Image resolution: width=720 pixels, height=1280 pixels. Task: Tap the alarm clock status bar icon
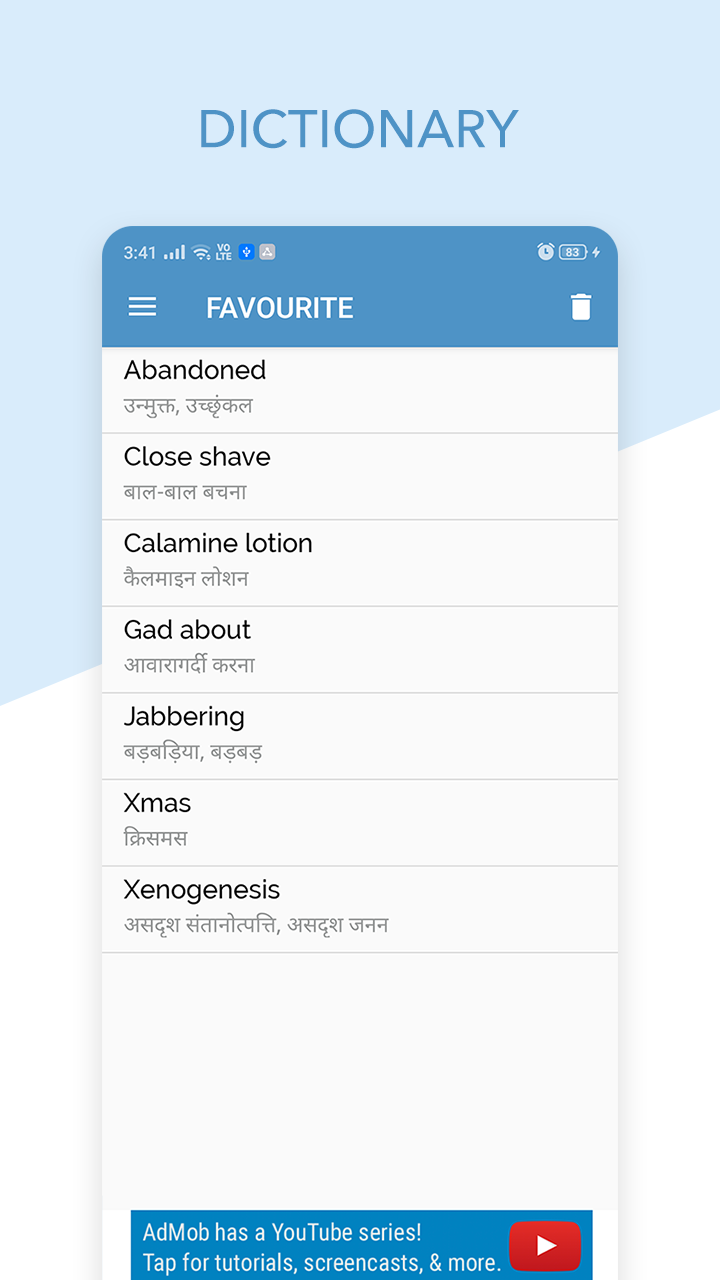pyautogui.click(x=544, y=252)
